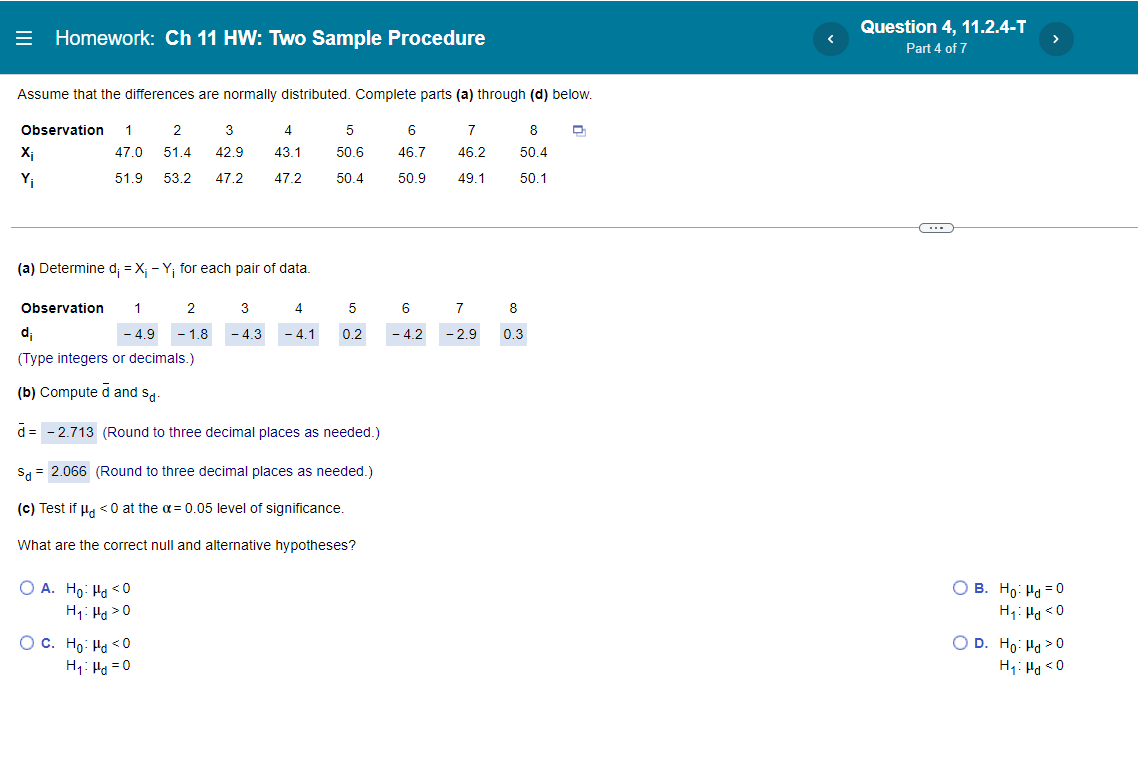Screen dimensions: 1138x779
Task: Select answer choice B for the hypotheses
Action: [x=959, y=587]
